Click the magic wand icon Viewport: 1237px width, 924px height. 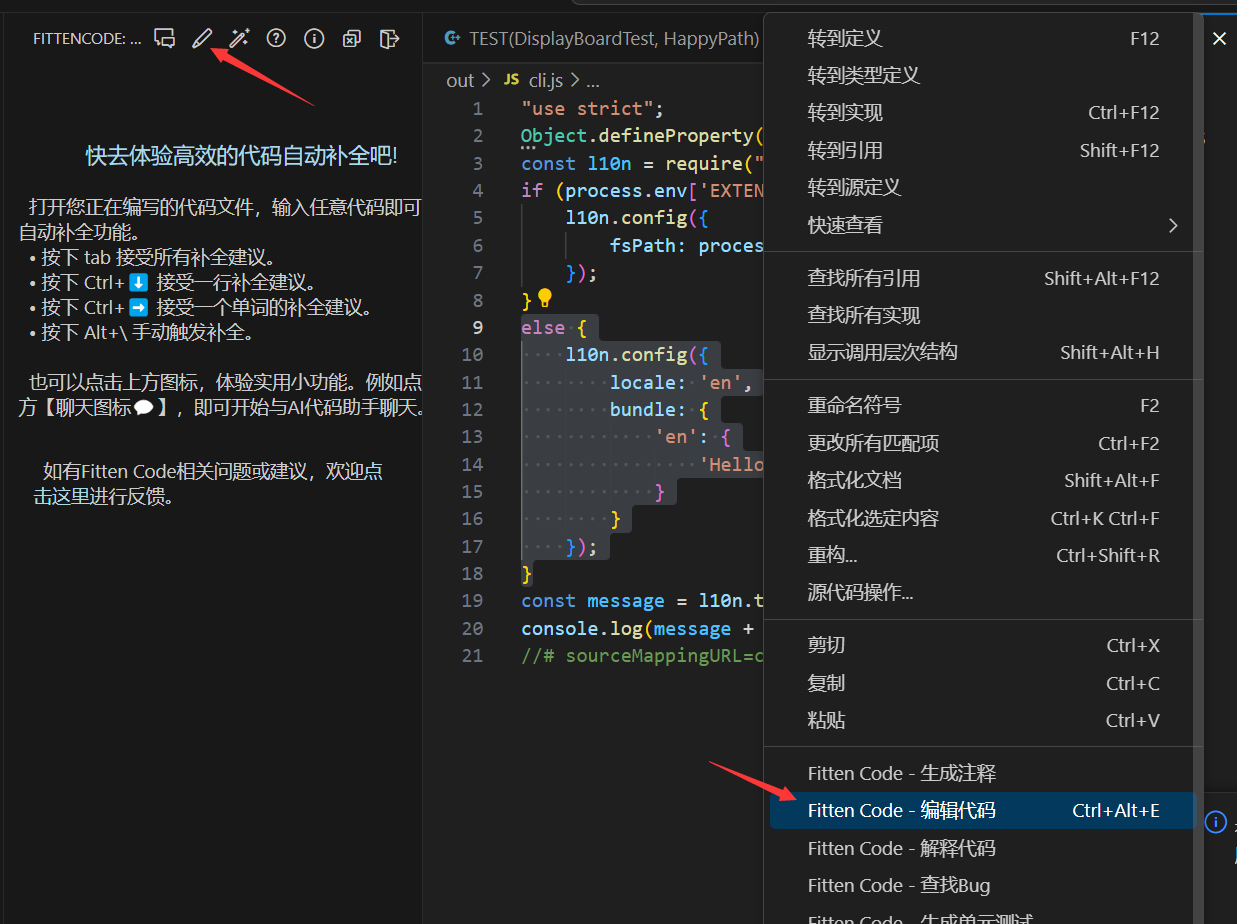point(239,39)
